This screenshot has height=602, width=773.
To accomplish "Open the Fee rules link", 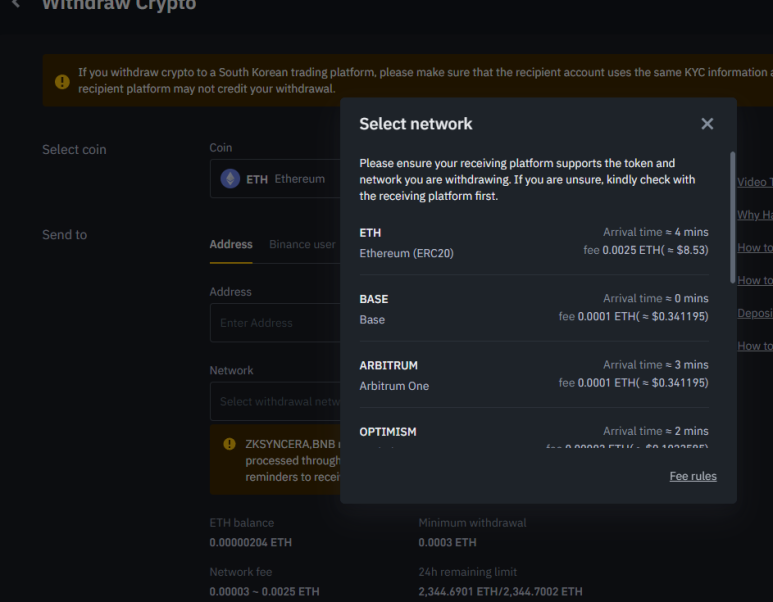I will [693, 476].
